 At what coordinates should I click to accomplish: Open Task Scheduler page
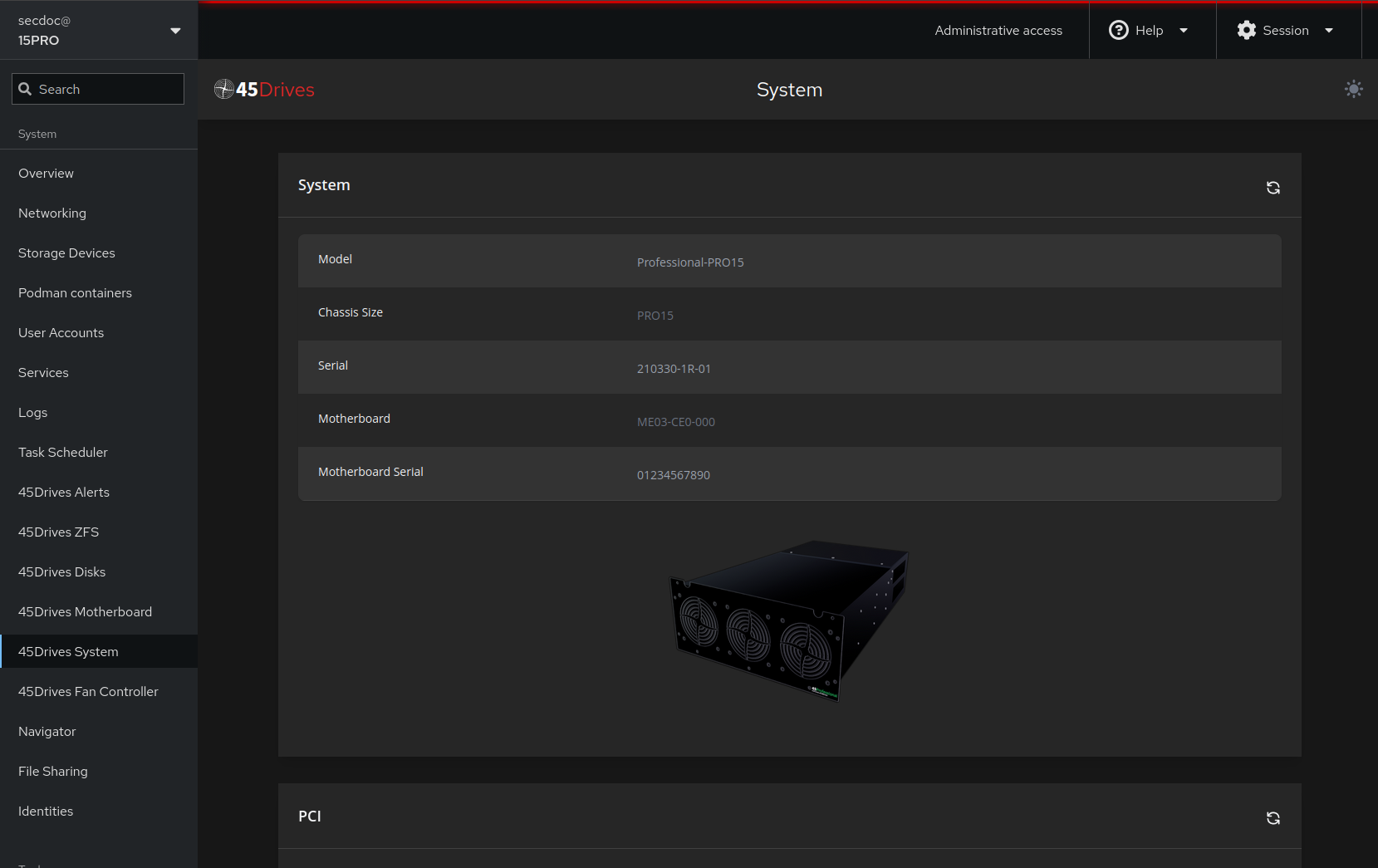click(x=99, y=452)
